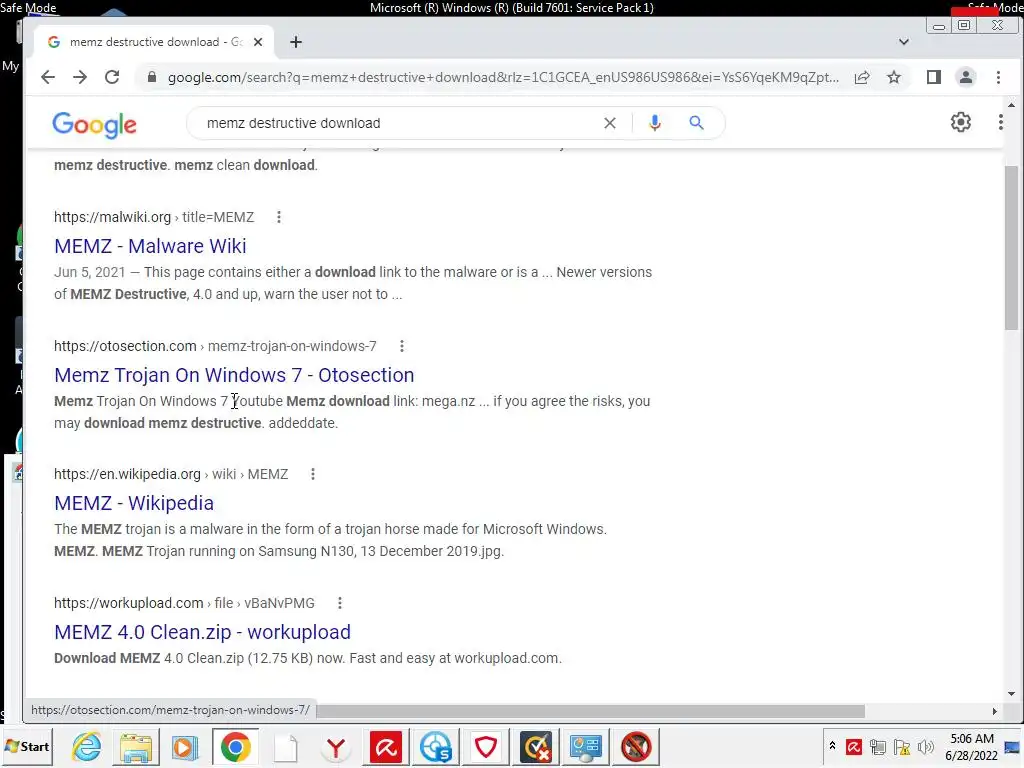1024x768 pixels.
Task: Close the memz destructive download tab
Action: coord(258,42)
